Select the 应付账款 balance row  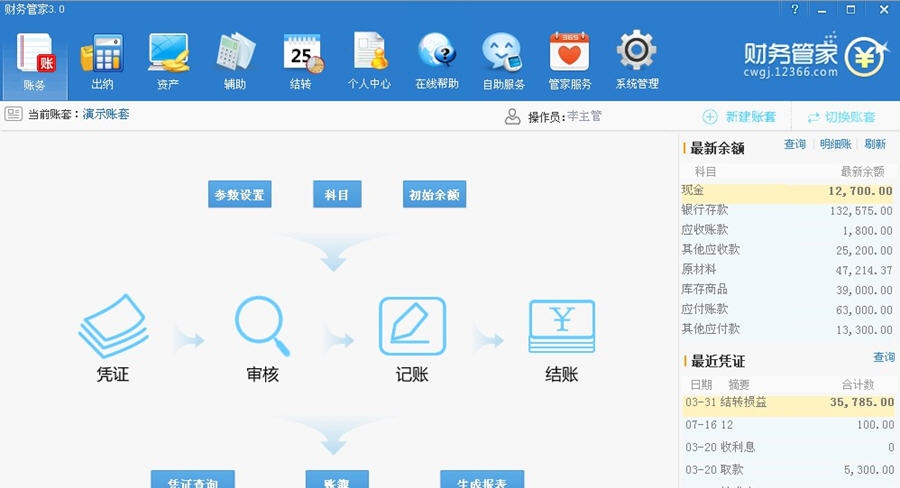click(787, 309)
